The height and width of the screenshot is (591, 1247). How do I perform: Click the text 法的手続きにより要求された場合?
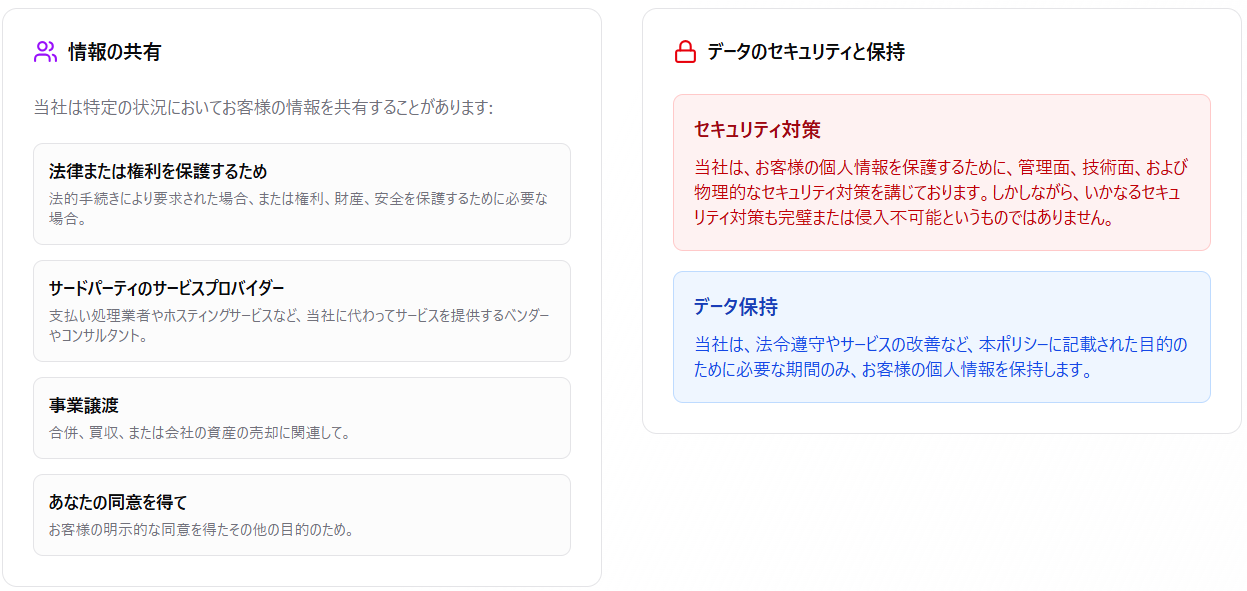(299, 208)
